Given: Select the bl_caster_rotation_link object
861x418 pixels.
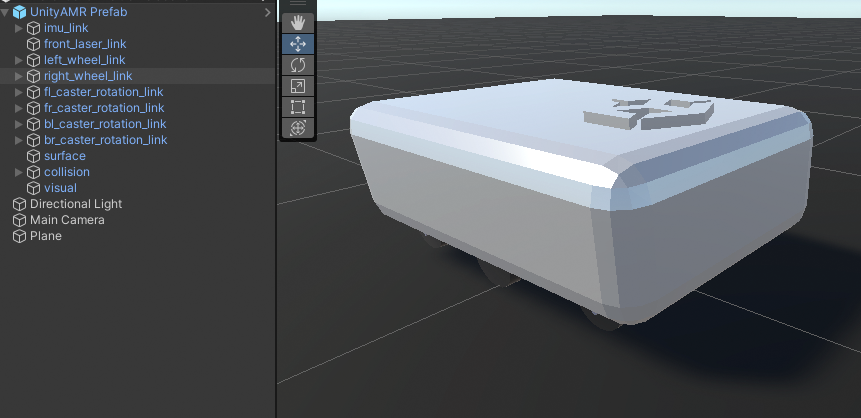Looking at the screenshot, I should coord(105,124).
